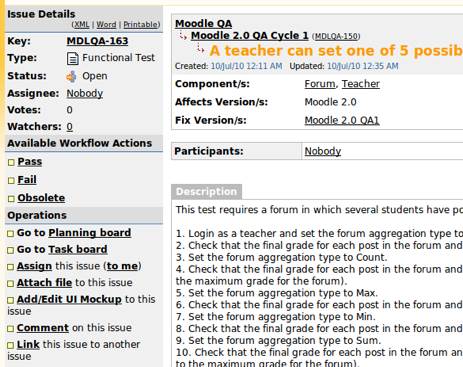The width and height of the screenshot is (463, 367).
Task: Open the Add/Edit UI Mockup link
Action: pyautogui.click(x=69, y=299)
